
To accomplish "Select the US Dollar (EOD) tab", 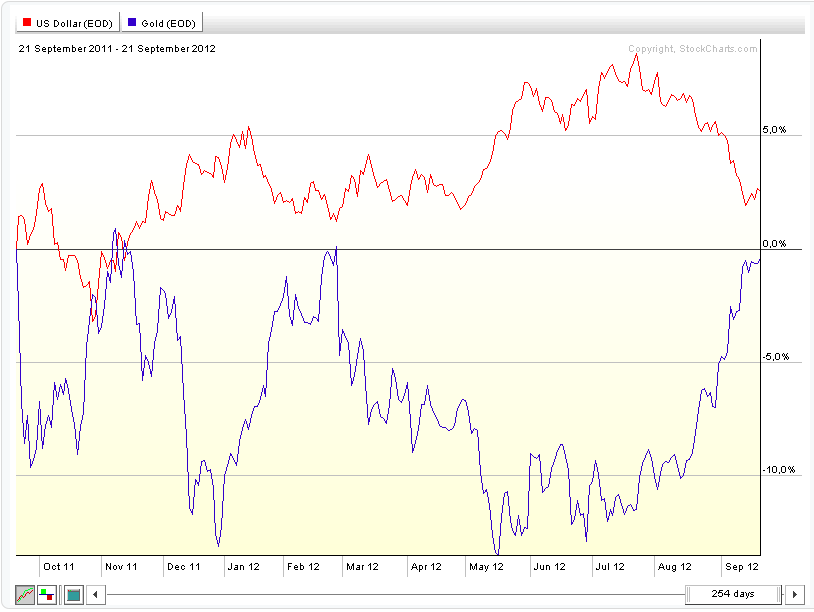I will point(68,23).
